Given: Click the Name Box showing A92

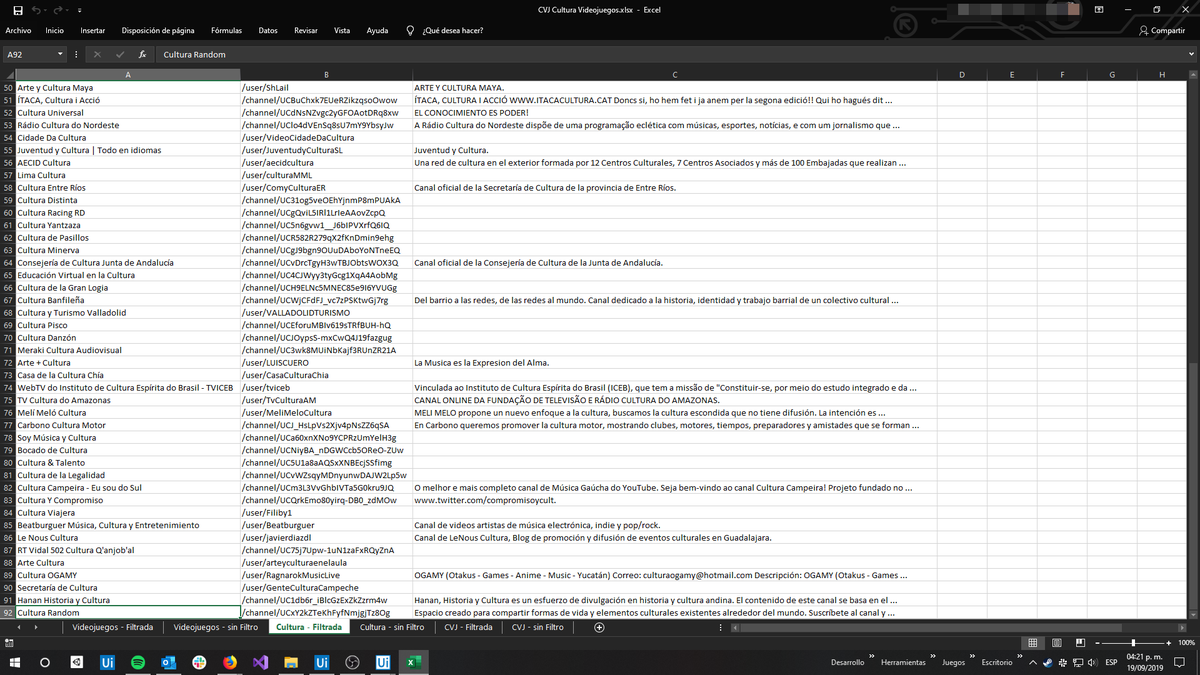Looking at the screenshot, I should (x=28, y=54).
